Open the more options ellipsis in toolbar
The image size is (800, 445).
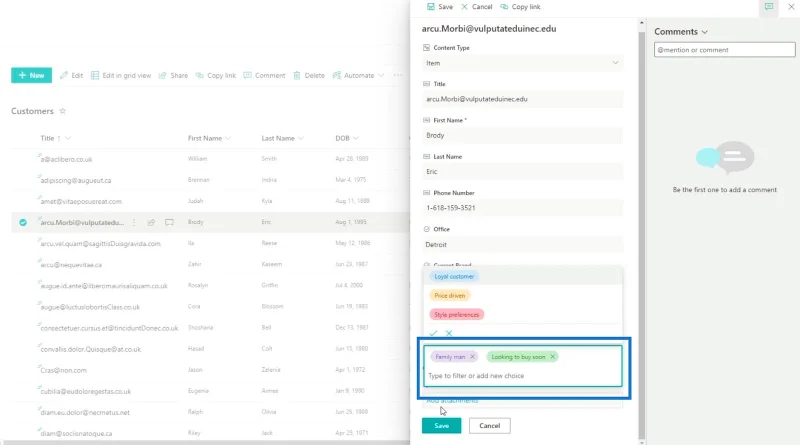click(x=397, y=75)
